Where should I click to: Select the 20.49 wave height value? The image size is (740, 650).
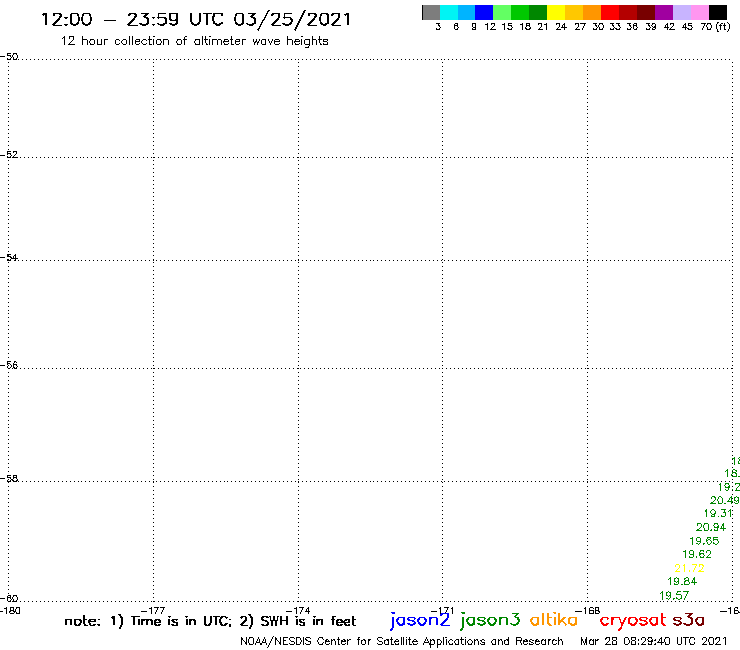point(724,500)
